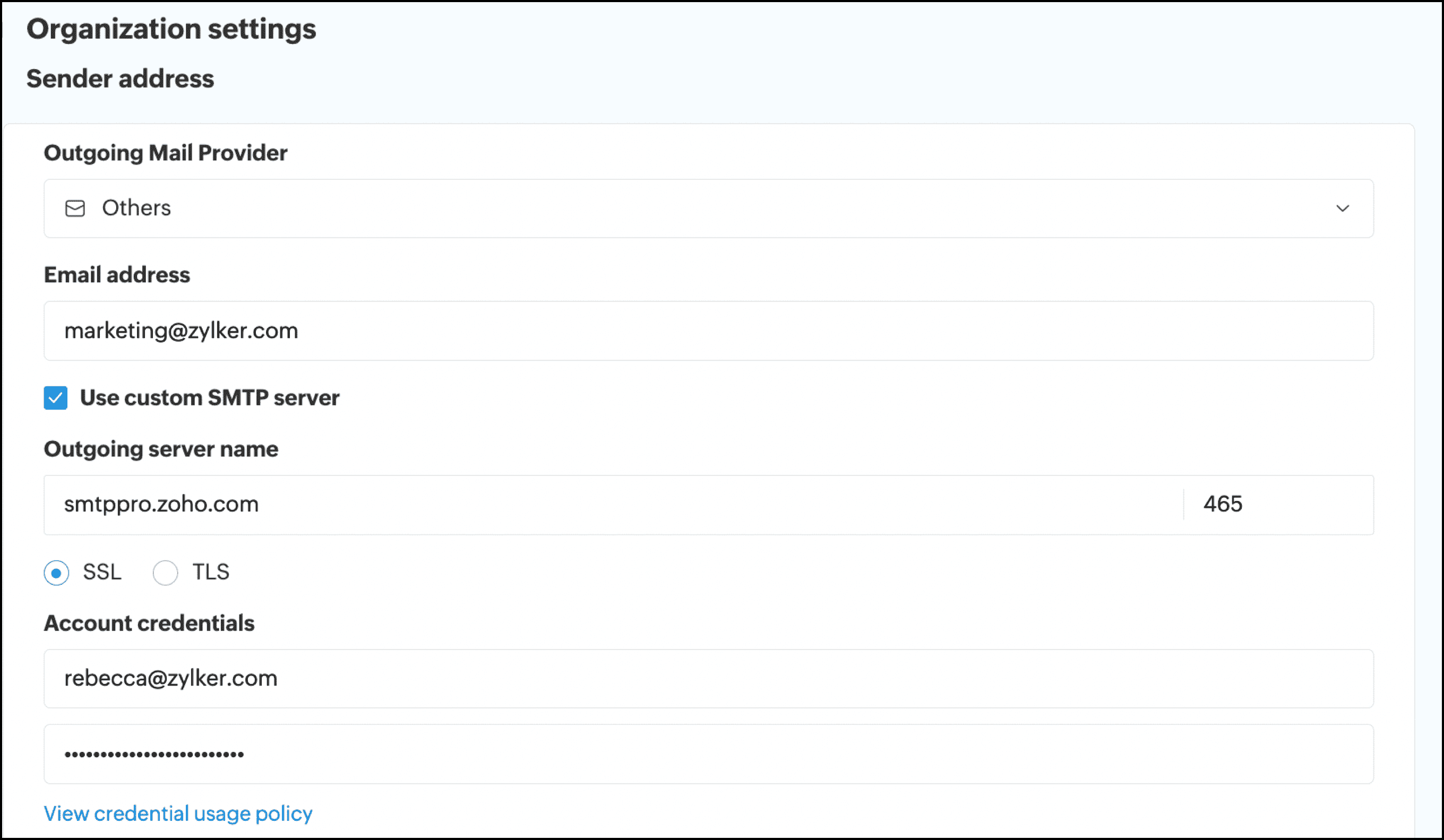Open the View credential usage policy link
The image size is (1444, 840).
click(x=179, y=813)
